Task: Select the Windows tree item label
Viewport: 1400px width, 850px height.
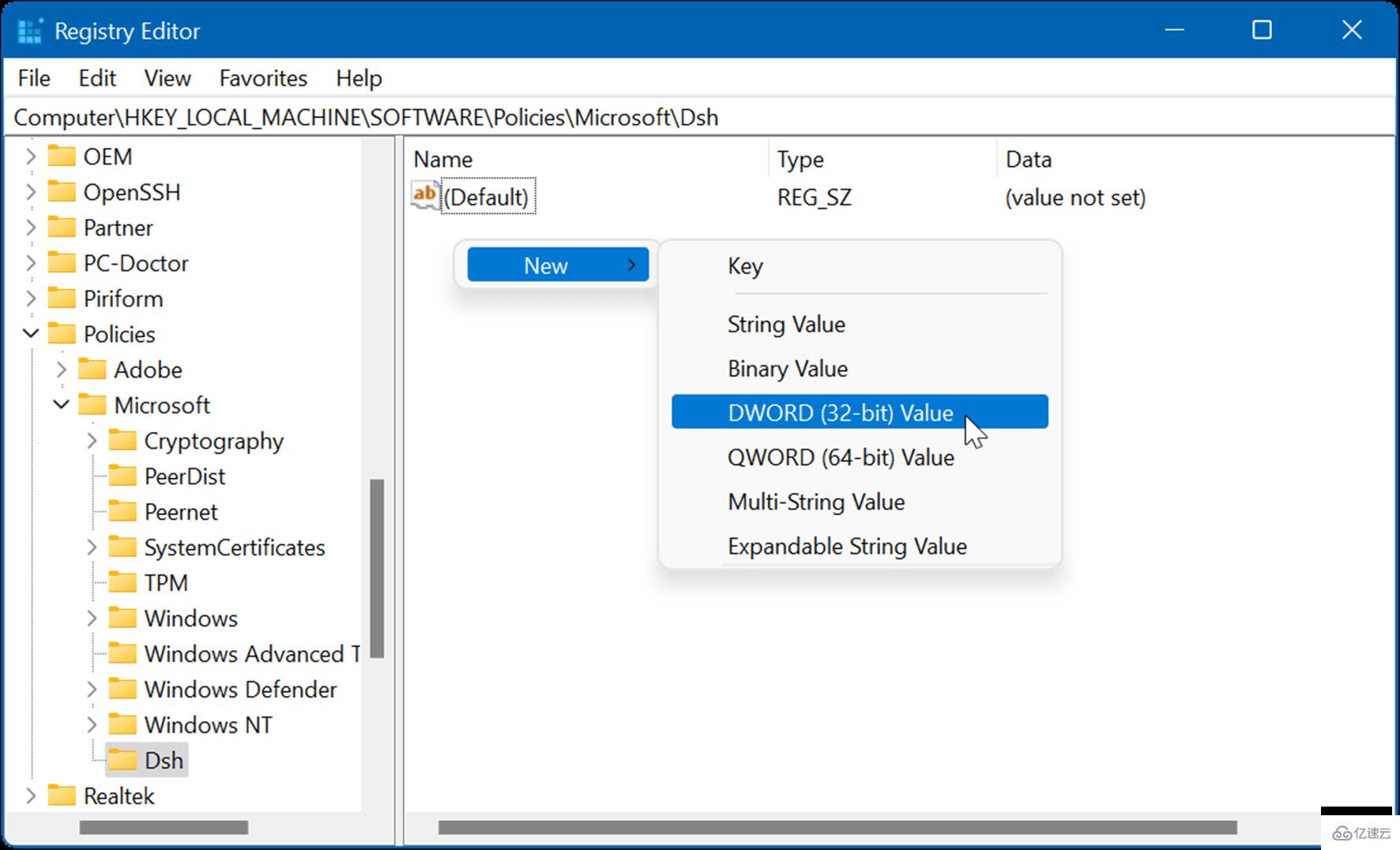Action: pos(190,618)
